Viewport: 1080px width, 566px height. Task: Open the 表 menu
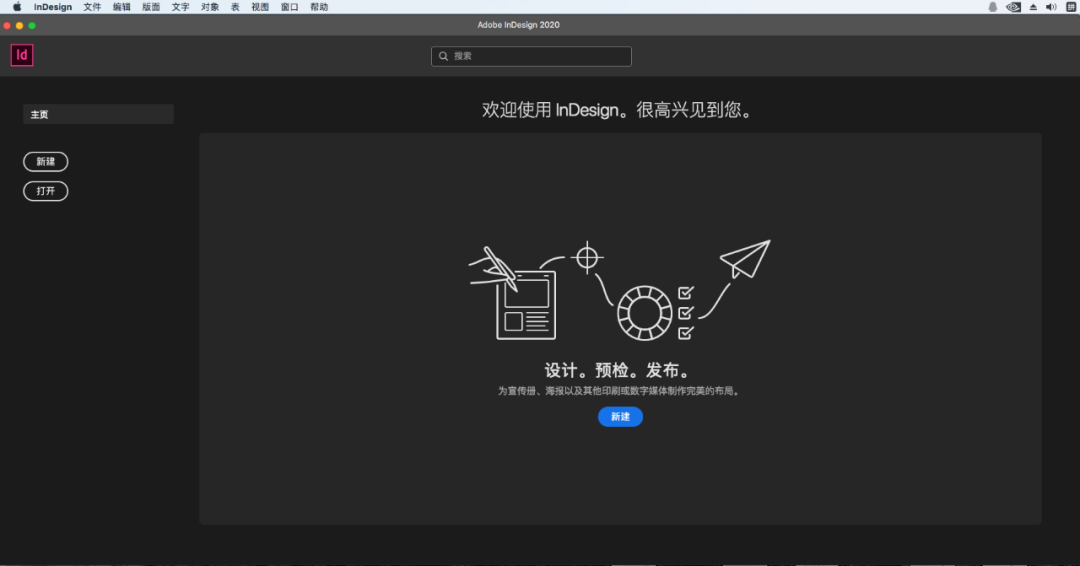tap(235, 7)
